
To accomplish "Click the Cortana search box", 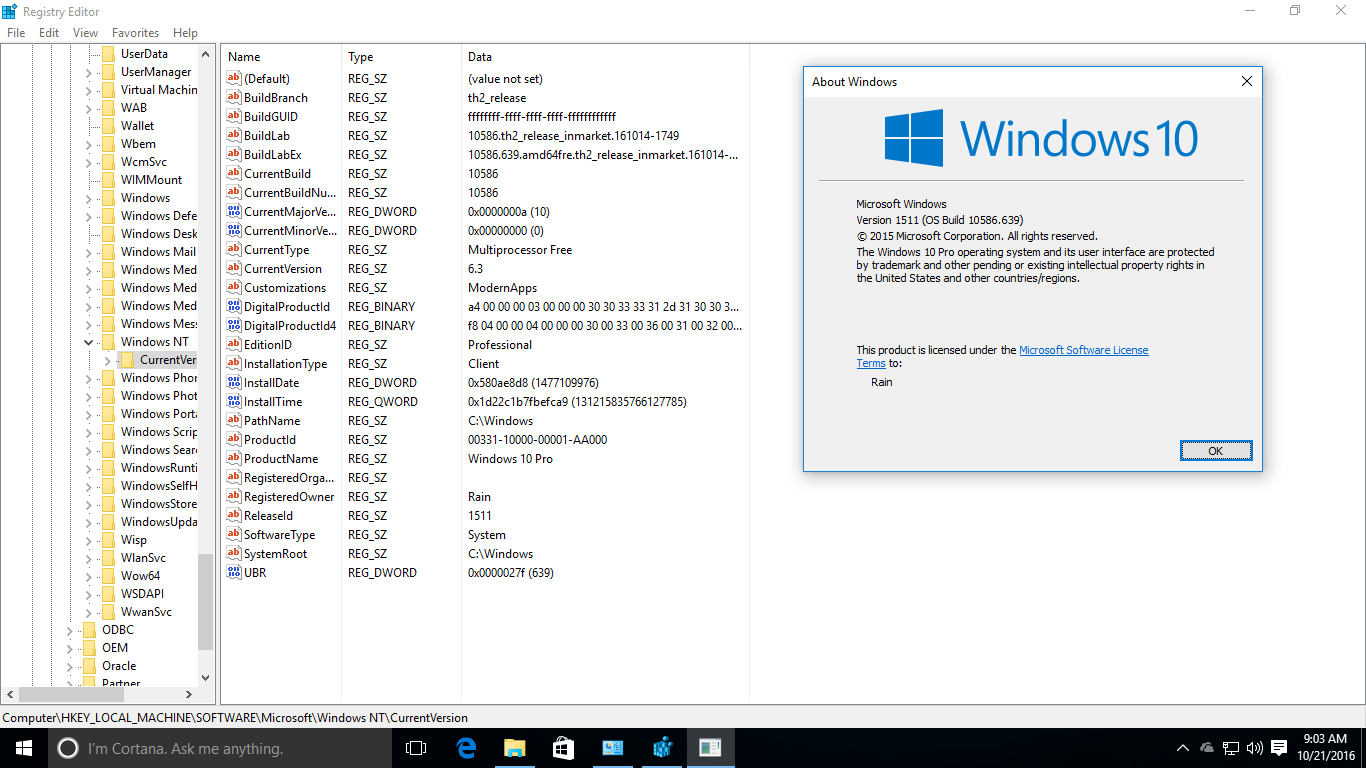I will point(219,747).
